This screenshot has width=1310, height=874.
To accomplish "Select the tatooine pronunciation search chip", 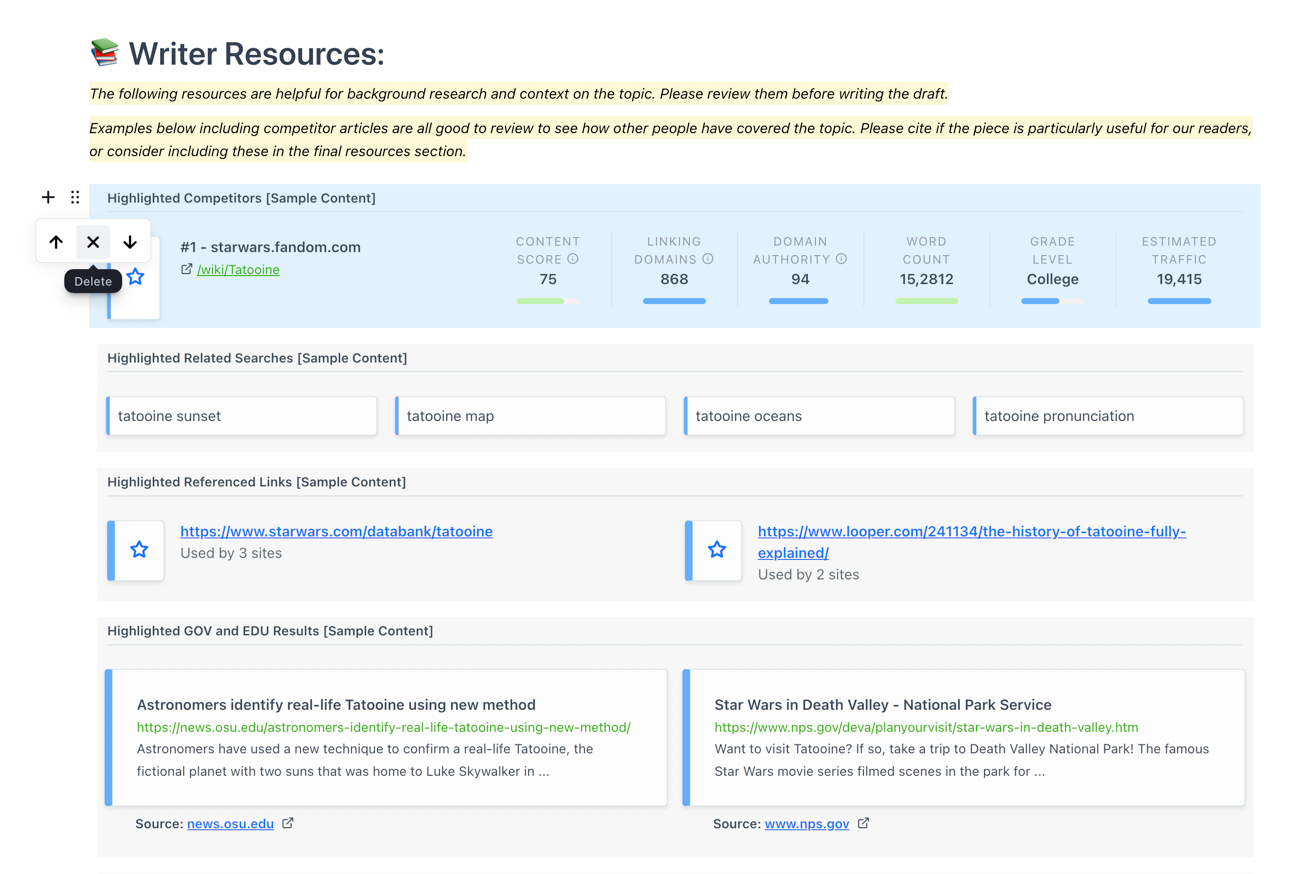I will (1108, 416).
